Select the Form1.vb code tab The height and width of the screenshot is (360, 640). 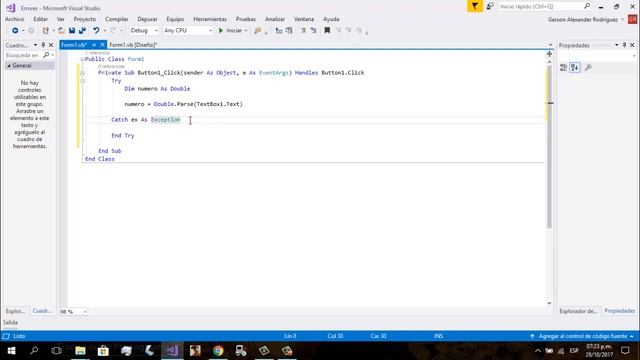click(74, 45)
